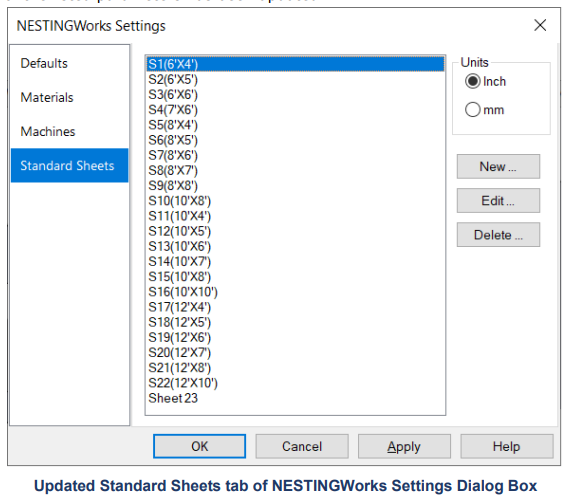Select sheet S21(12'X8') in list
Viewport: 569px width, 496px height.
pos(295,368)
